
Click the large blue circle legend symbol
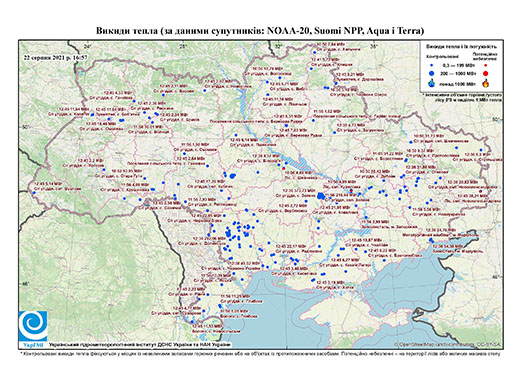pos(432,73)
